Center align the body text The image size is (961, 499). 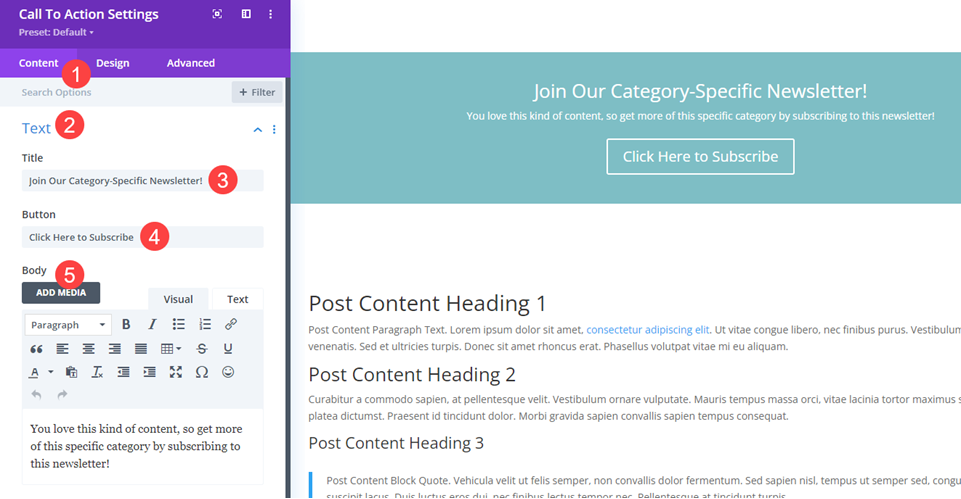[89, 349]
